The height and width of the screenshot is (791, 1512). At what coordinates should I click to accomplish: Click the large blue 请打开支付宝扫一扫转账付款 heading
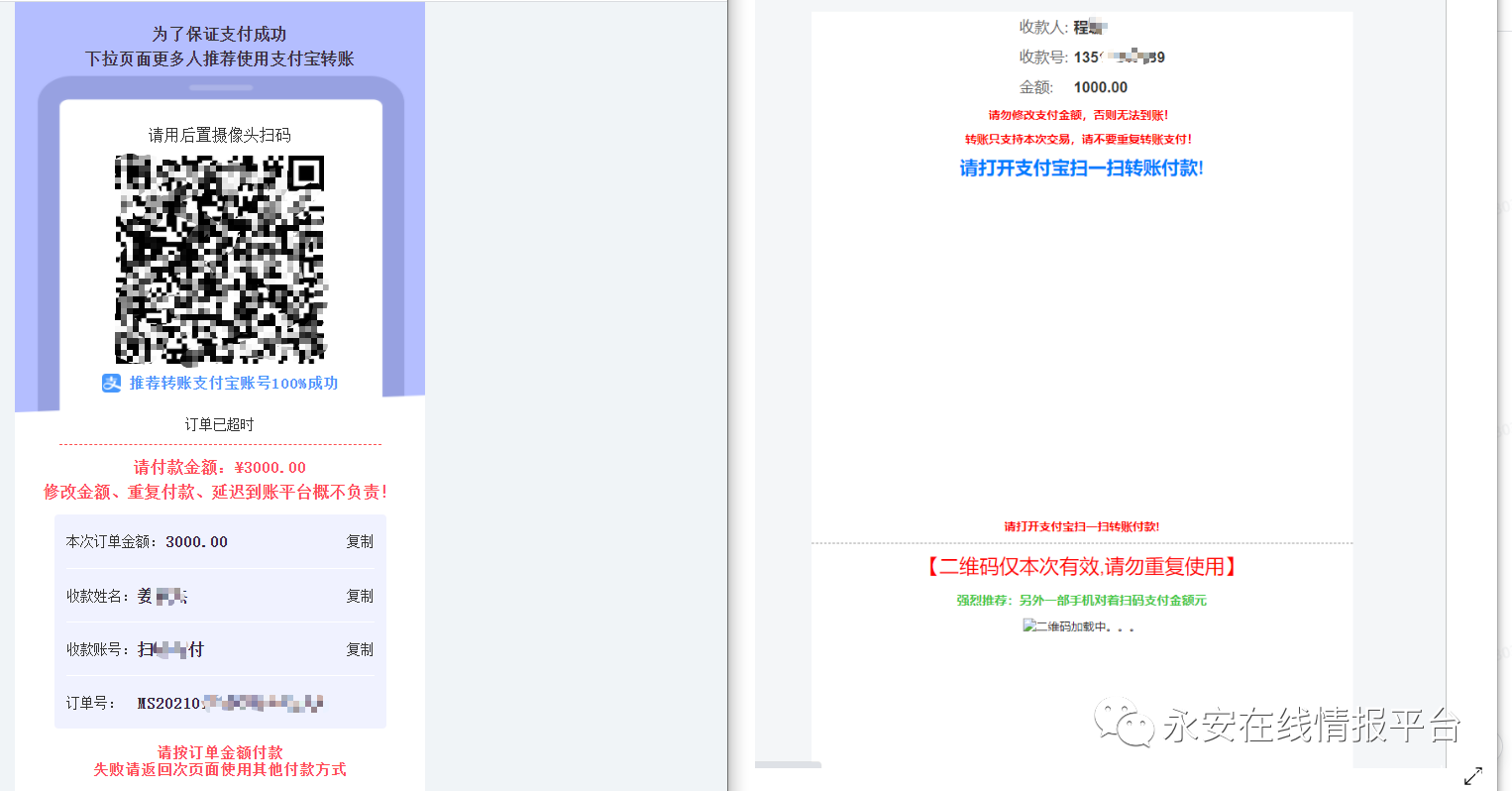pos(1081,169)
